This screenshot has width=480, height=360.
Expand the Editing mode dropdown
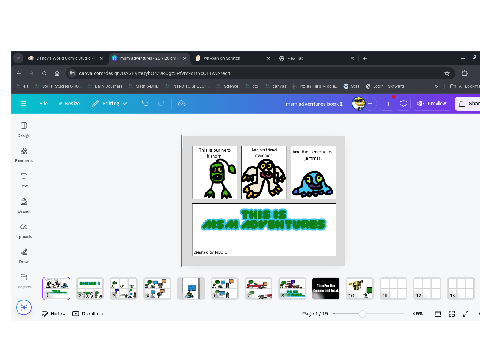point(110,104)
